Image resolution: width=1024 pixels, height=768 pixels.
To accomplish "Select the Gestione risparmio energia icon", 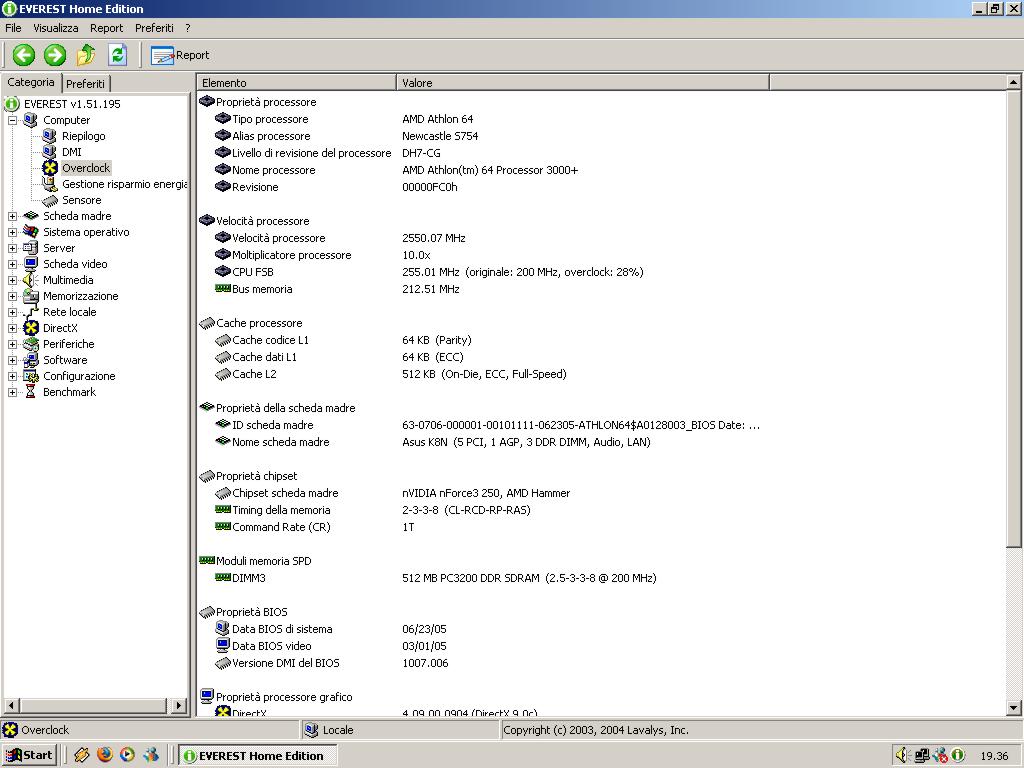I will point(50,184).
